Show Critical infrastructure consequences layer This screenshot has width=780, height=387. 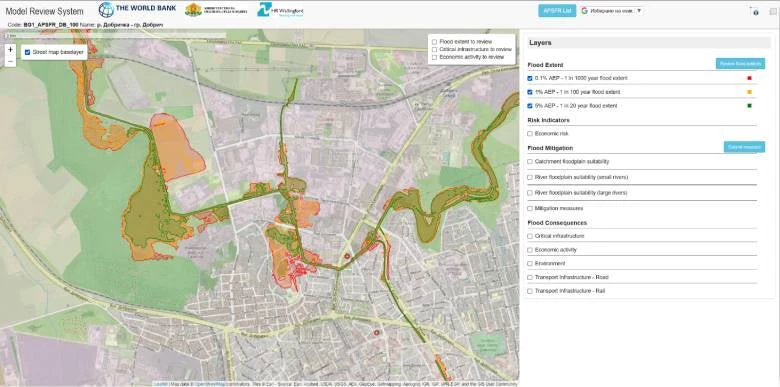(530, 236)
